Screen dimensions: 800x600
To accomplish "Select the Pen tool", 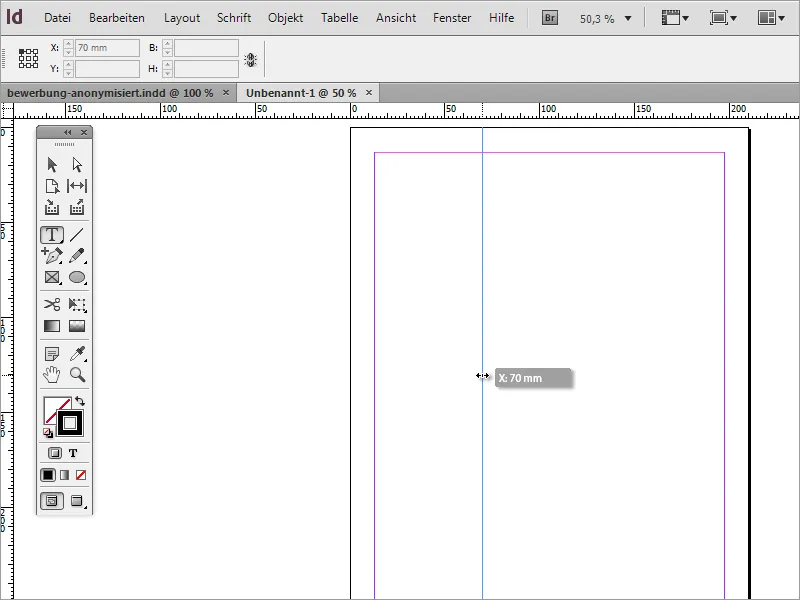I will click(52, 256).
